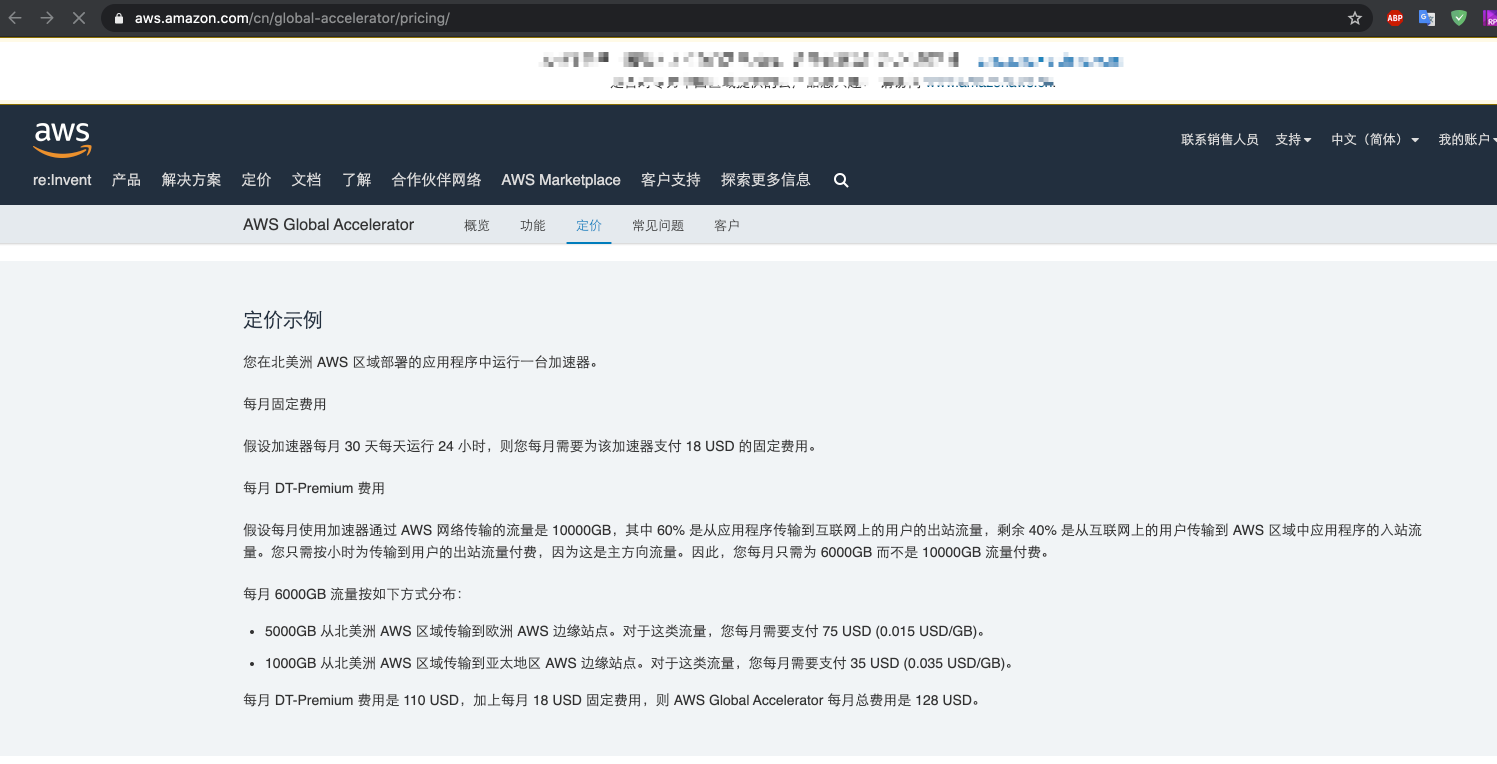Bookmark this page with the star
Image resolution: width=1497 pixels, height=764 pixels.
click(x=1355, y=18)
